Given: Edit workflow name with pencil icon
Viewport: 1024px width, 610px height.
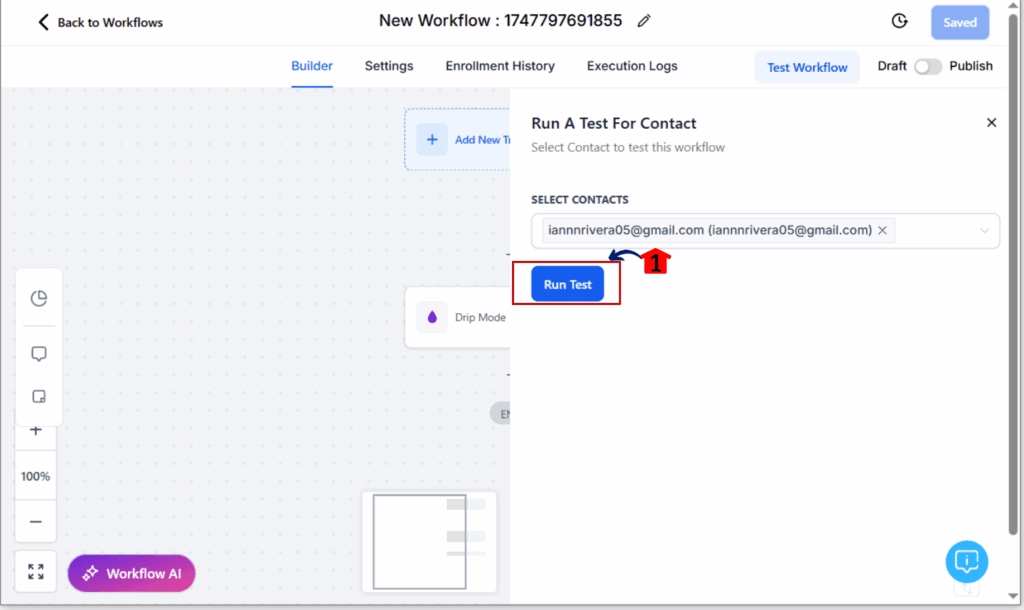Looking at the screenshot, I should 644,21.
